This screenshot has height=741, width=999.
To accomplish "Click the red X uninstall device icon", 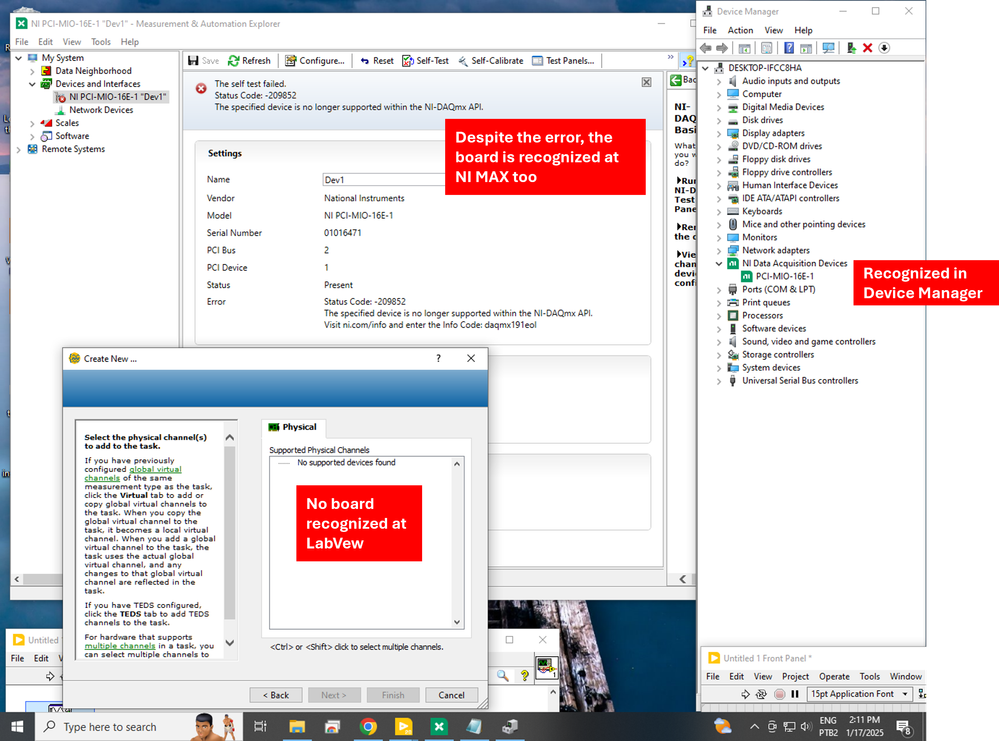I will tap(867, 48).
